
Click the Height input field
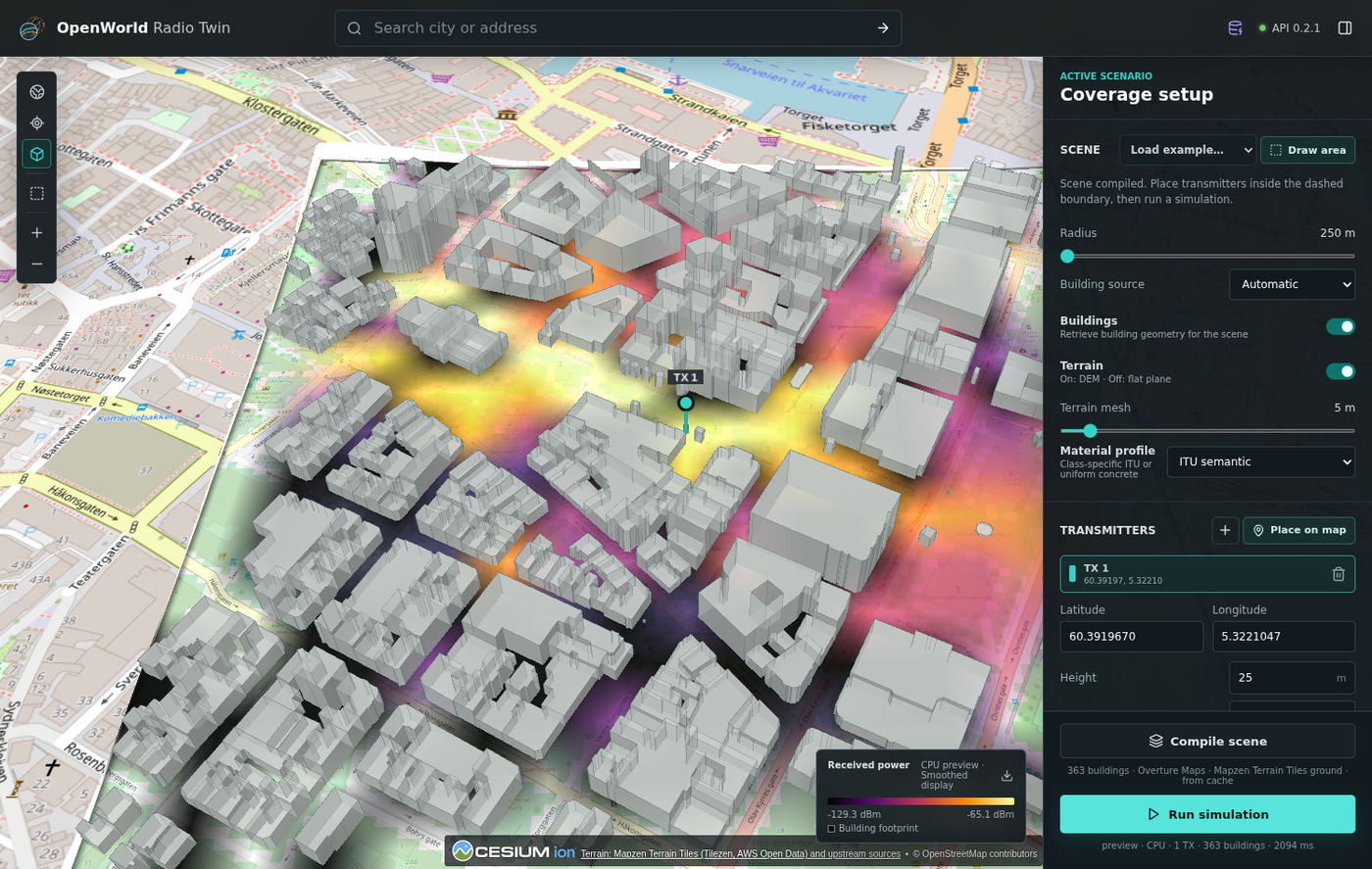1292,678
